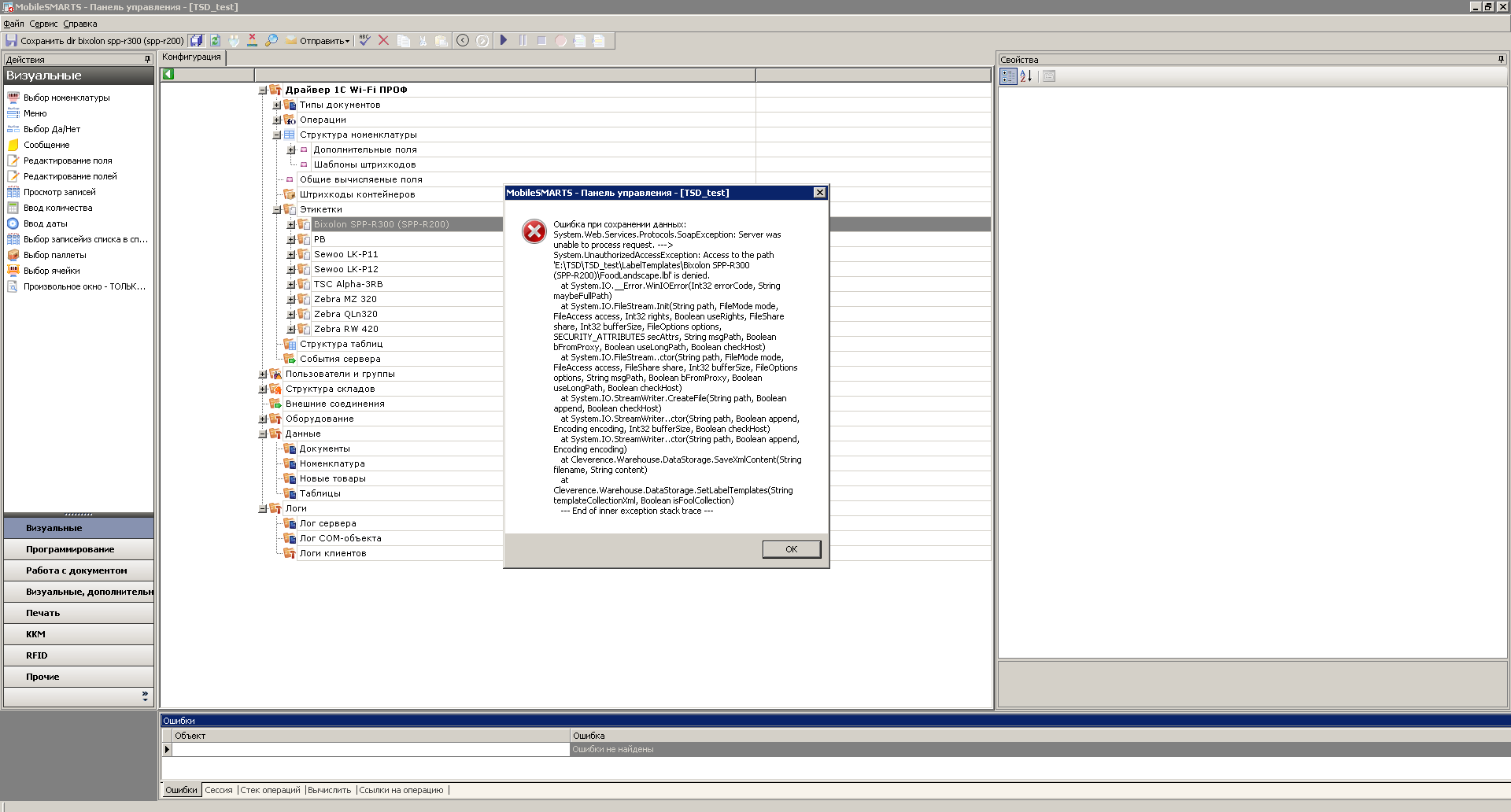Open the ККМ actions group

pos(79,634)
